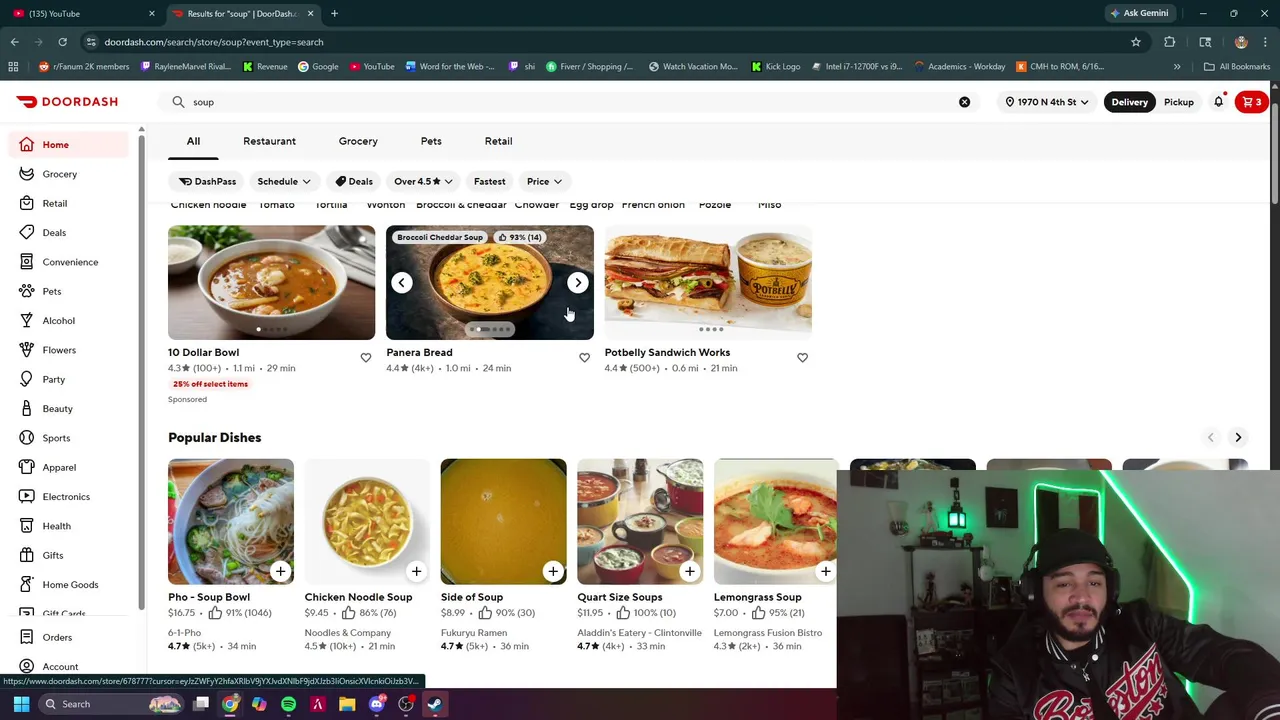The width and height of the screenshot is (1280, 720).
Task: Switch to the Pets results tab
Action: point(431,141)
